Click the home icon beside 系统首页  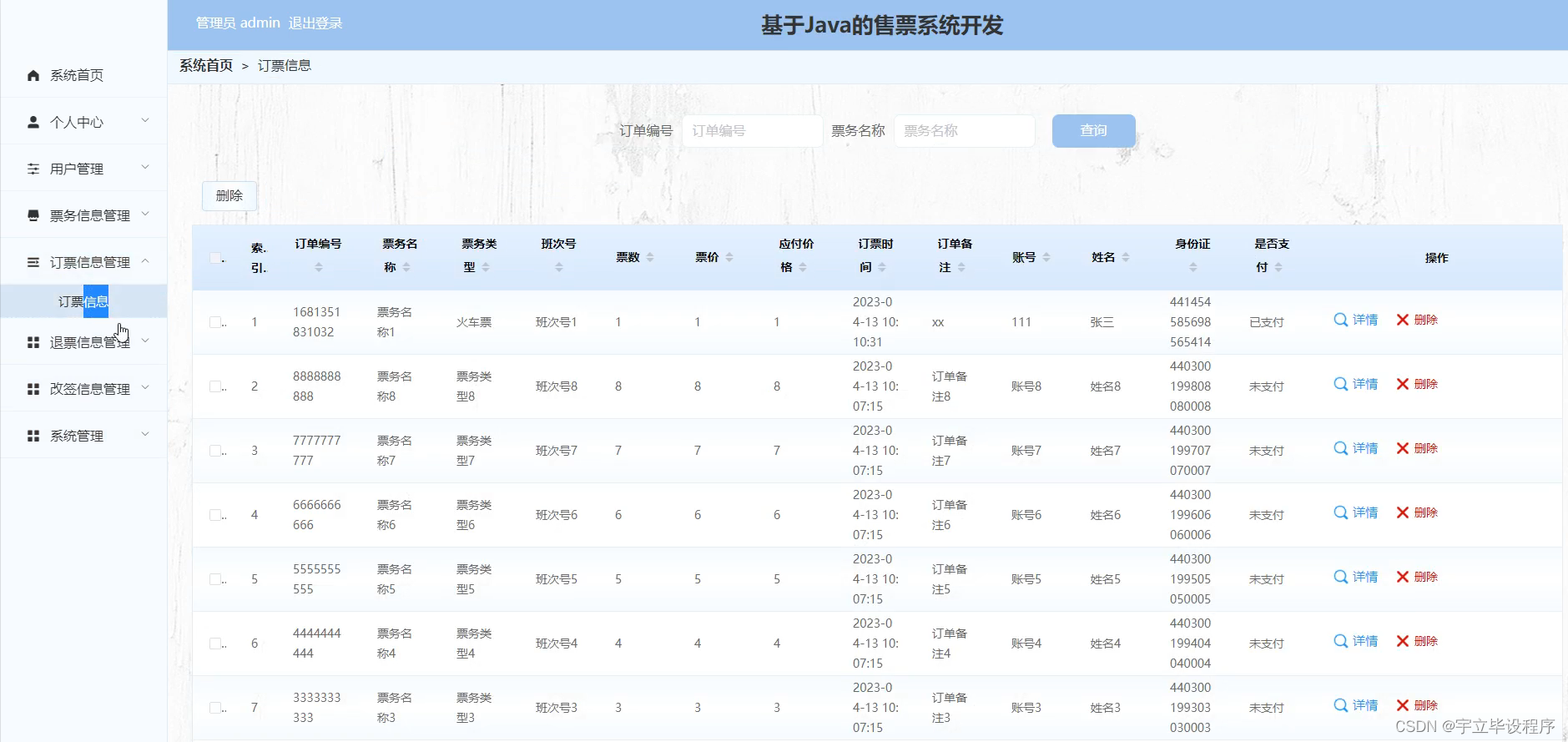click(x=33, y=76)
